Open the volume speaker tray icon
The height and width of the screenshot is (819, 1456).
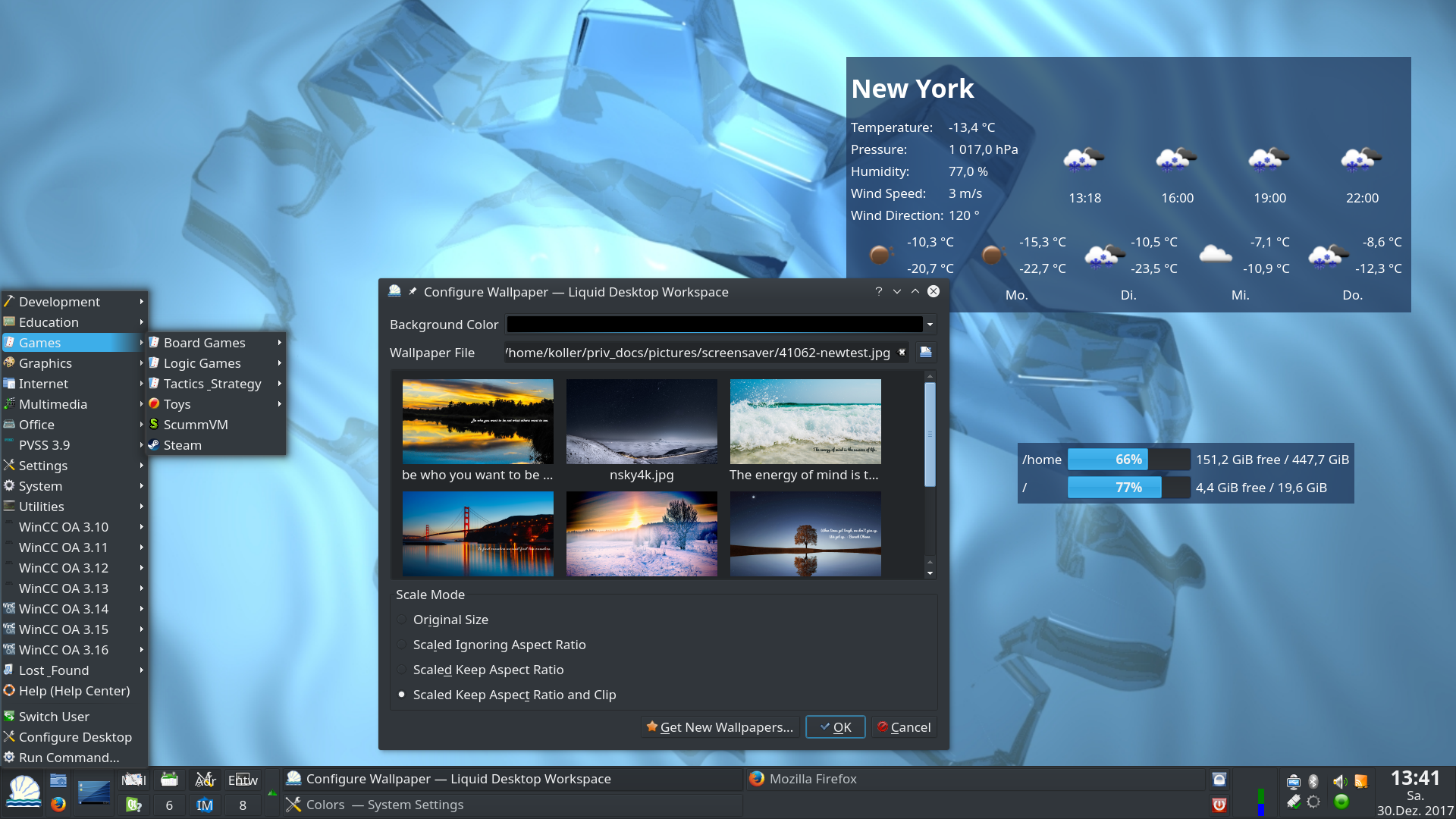pos(1339,781)
